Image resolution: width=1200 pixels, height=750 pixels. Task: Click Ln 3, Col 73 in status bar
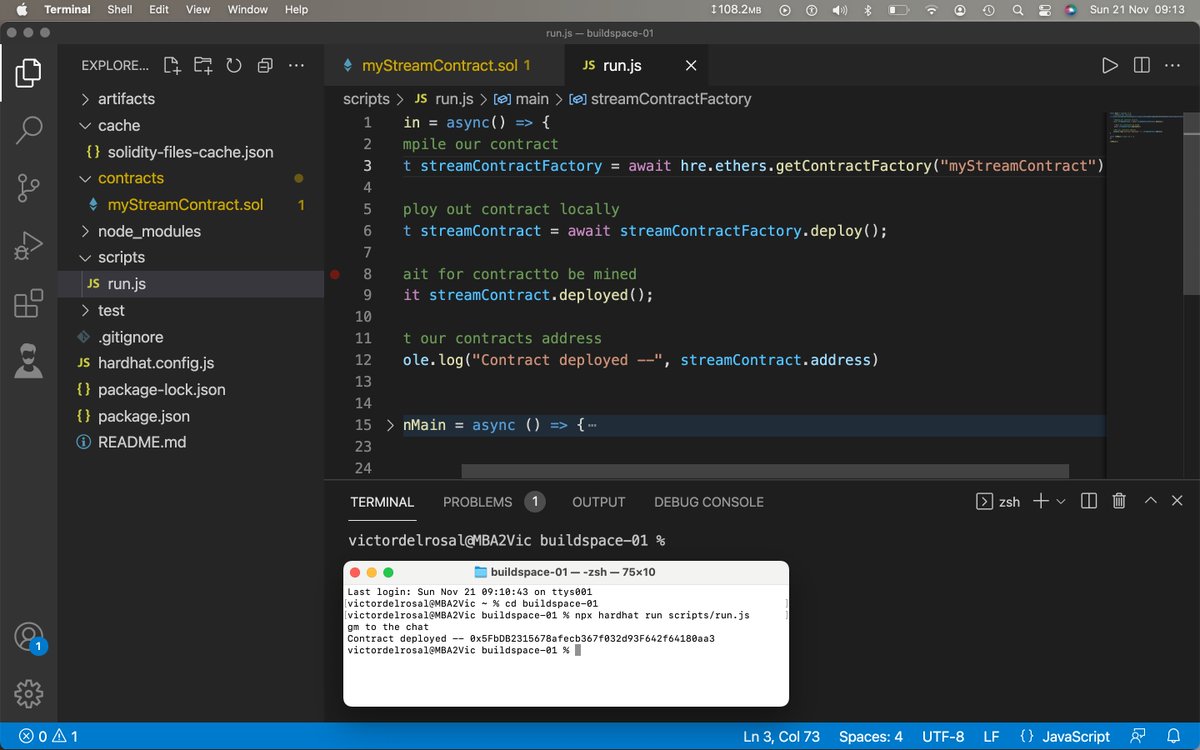(782, 737)
